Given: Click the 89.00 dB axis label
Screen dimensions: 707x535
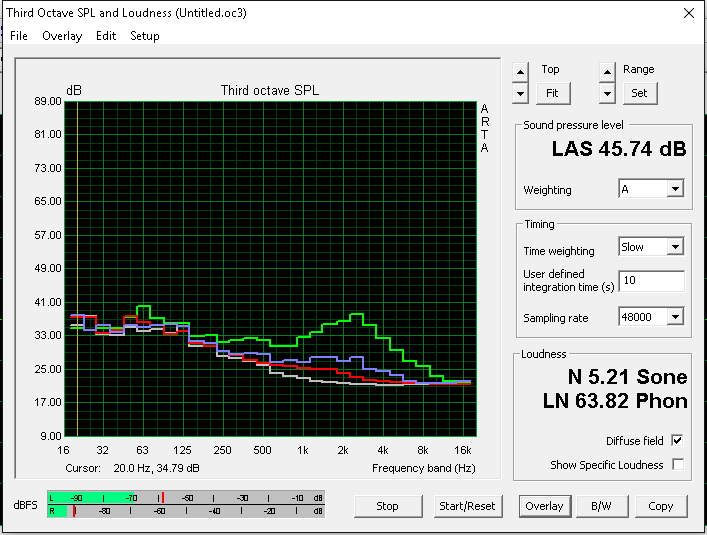Looking at the screenshot, I should (x=48, y=101).
